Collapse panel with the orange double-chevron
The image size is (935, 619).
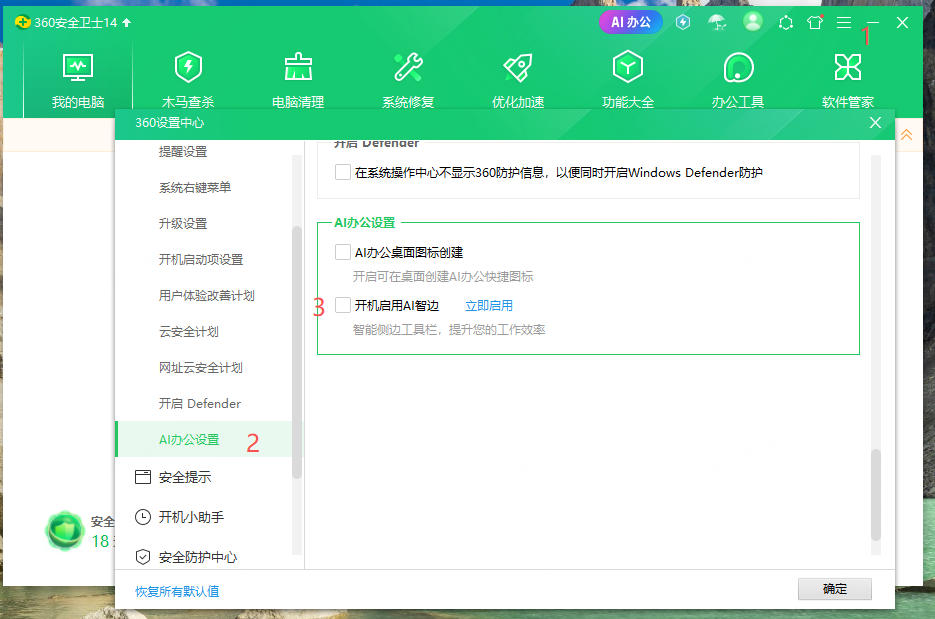click(x=907, y=133)
